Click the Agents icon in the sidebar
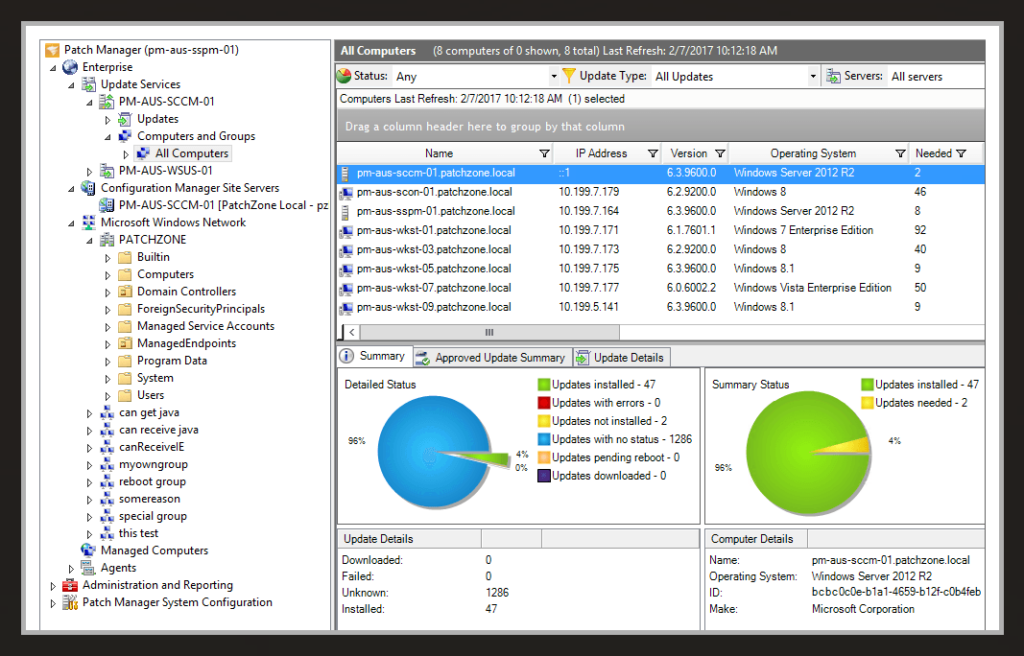This screenshot has width=1024, height=656. point(90,567)
